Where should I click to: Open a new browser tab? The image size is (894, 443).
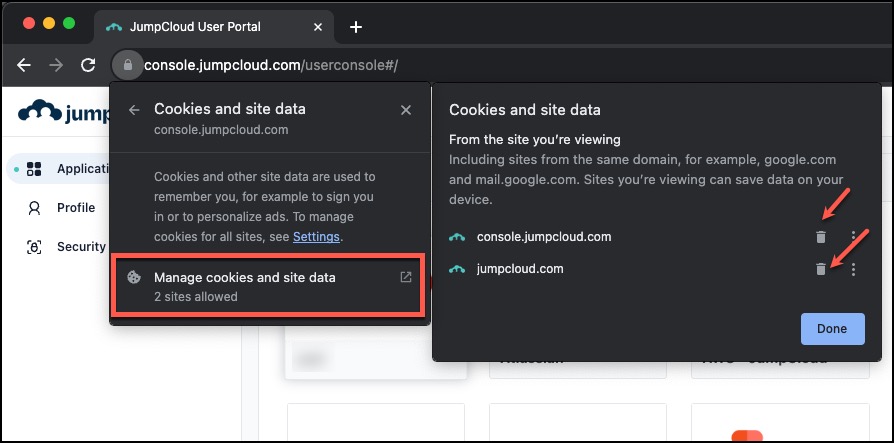pos(355,27)
